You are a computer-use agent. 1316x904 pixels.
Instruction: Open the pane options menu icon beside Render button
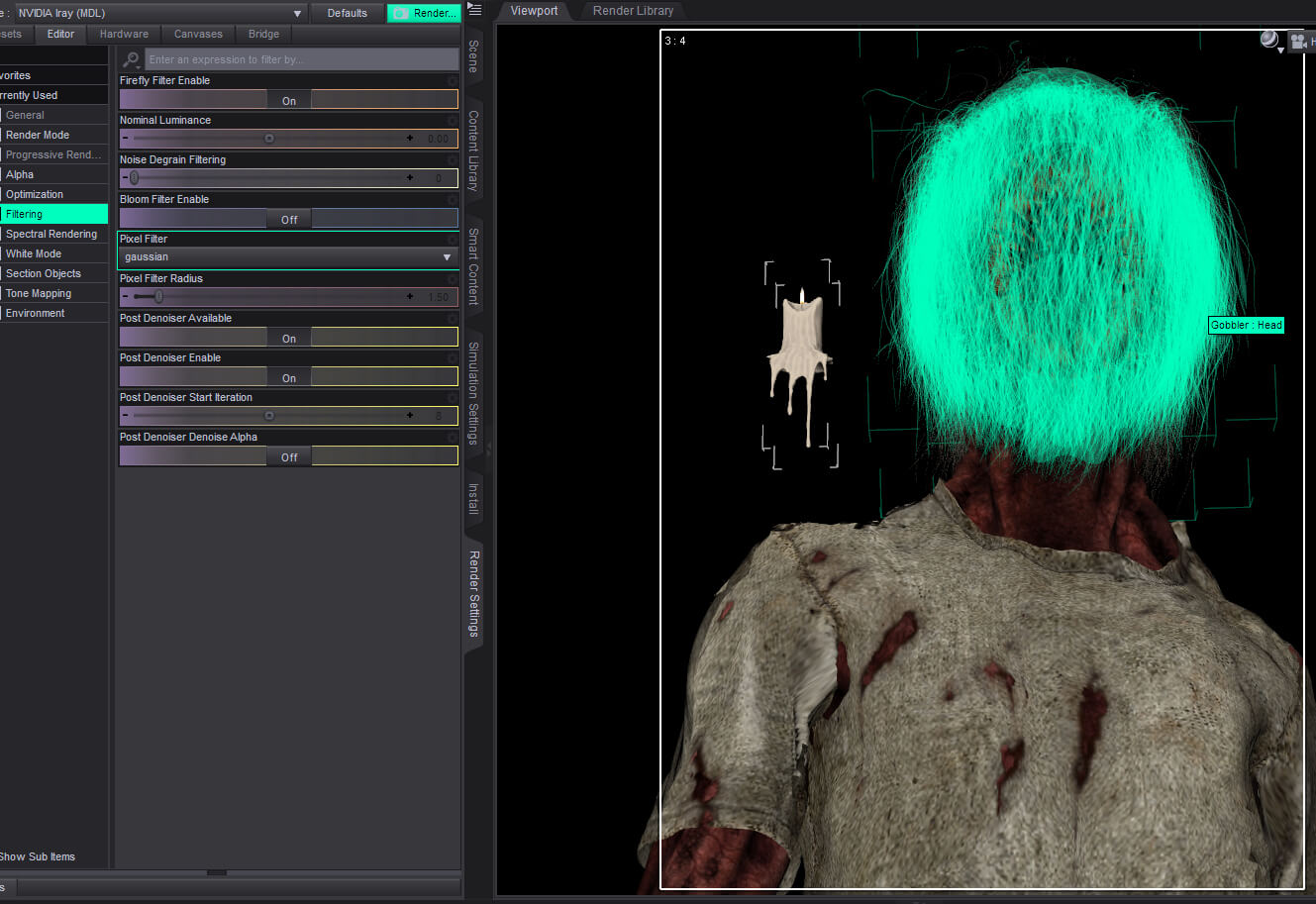click(474, 10)
